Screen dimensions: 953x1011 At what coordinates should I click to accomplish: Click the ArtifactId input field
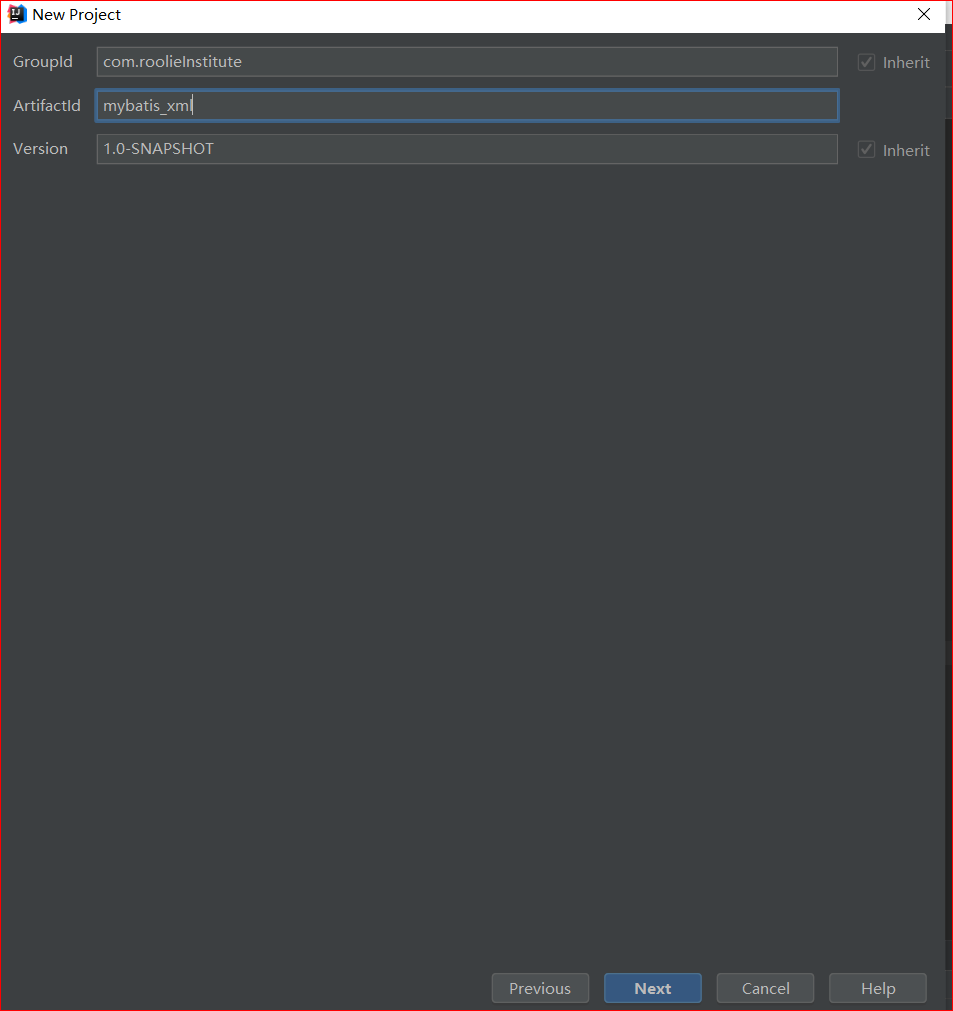click(467, 106)
